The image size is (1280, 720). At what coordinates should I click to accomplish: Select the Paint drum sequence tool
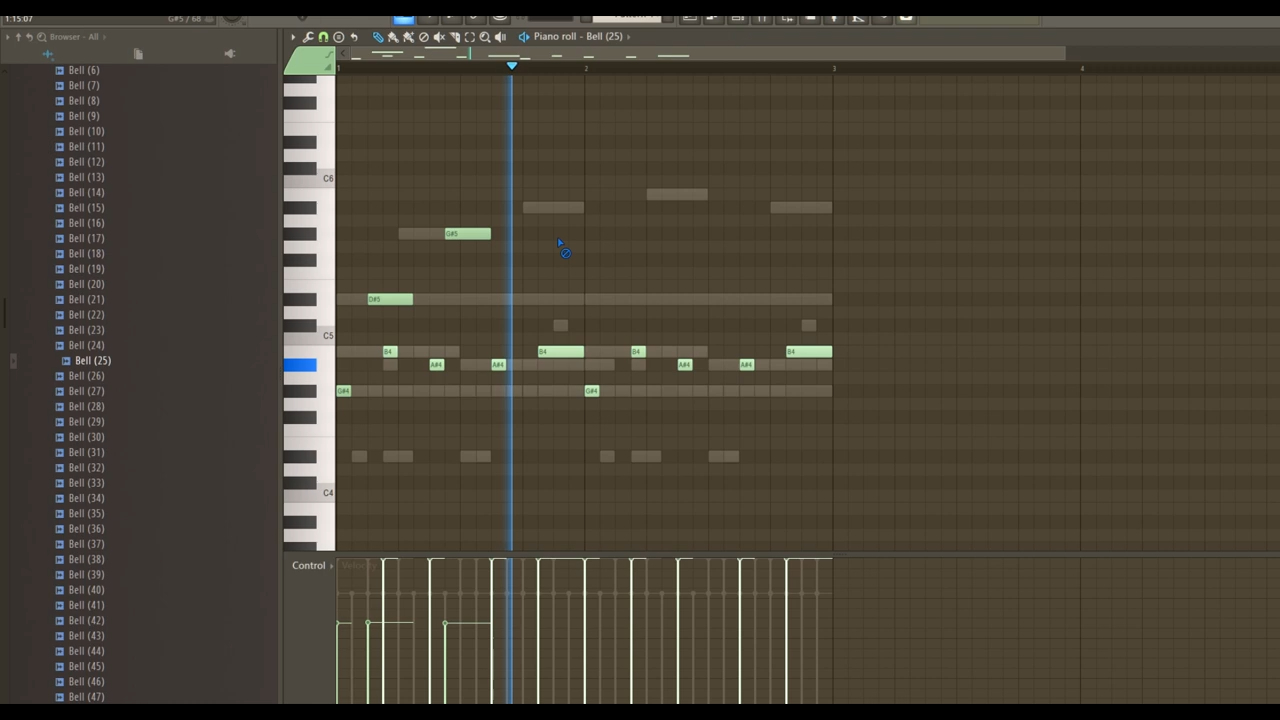point(408,37)
